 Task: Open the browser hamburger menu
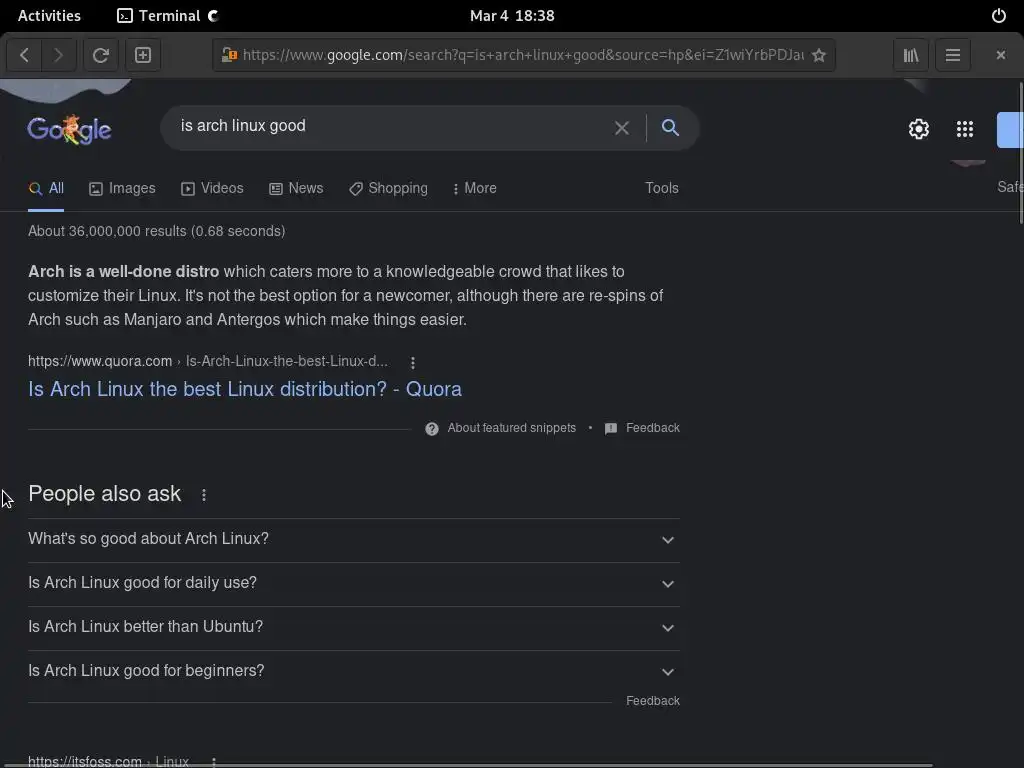point(953,55)
